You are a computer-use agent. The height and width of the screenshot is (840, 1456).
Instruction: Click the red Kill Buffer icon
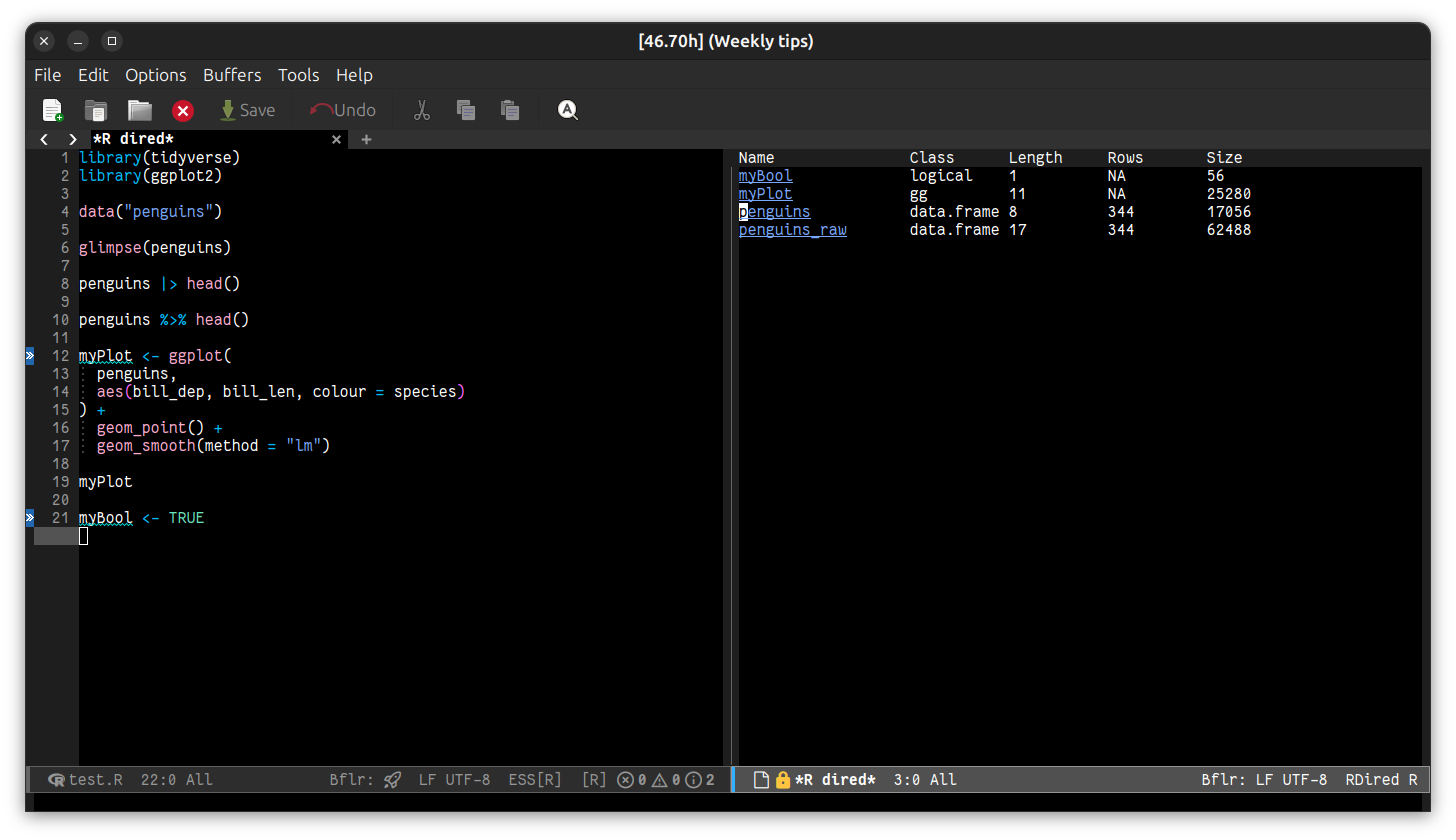[183, 110]
